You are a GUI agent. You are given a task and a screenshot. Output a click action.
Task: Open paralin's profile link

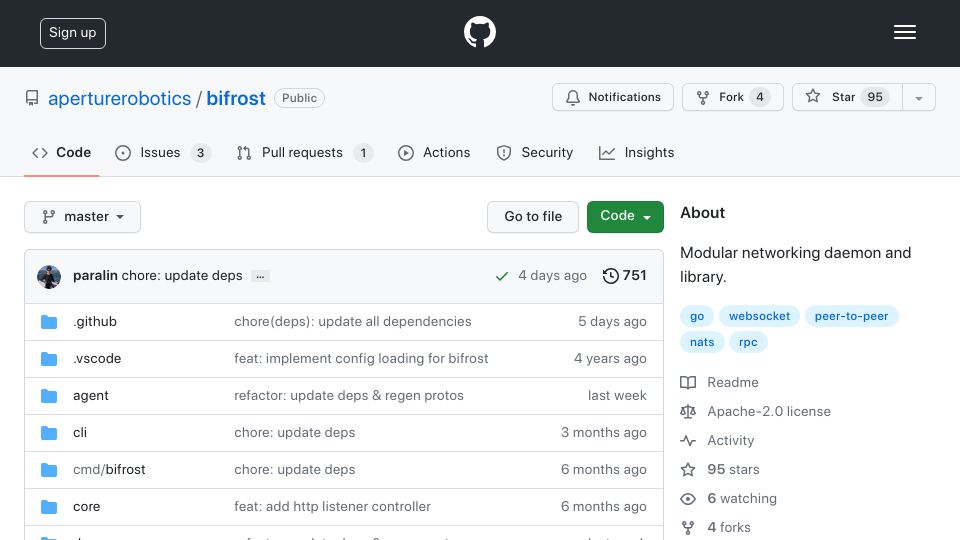click(95, 276)
